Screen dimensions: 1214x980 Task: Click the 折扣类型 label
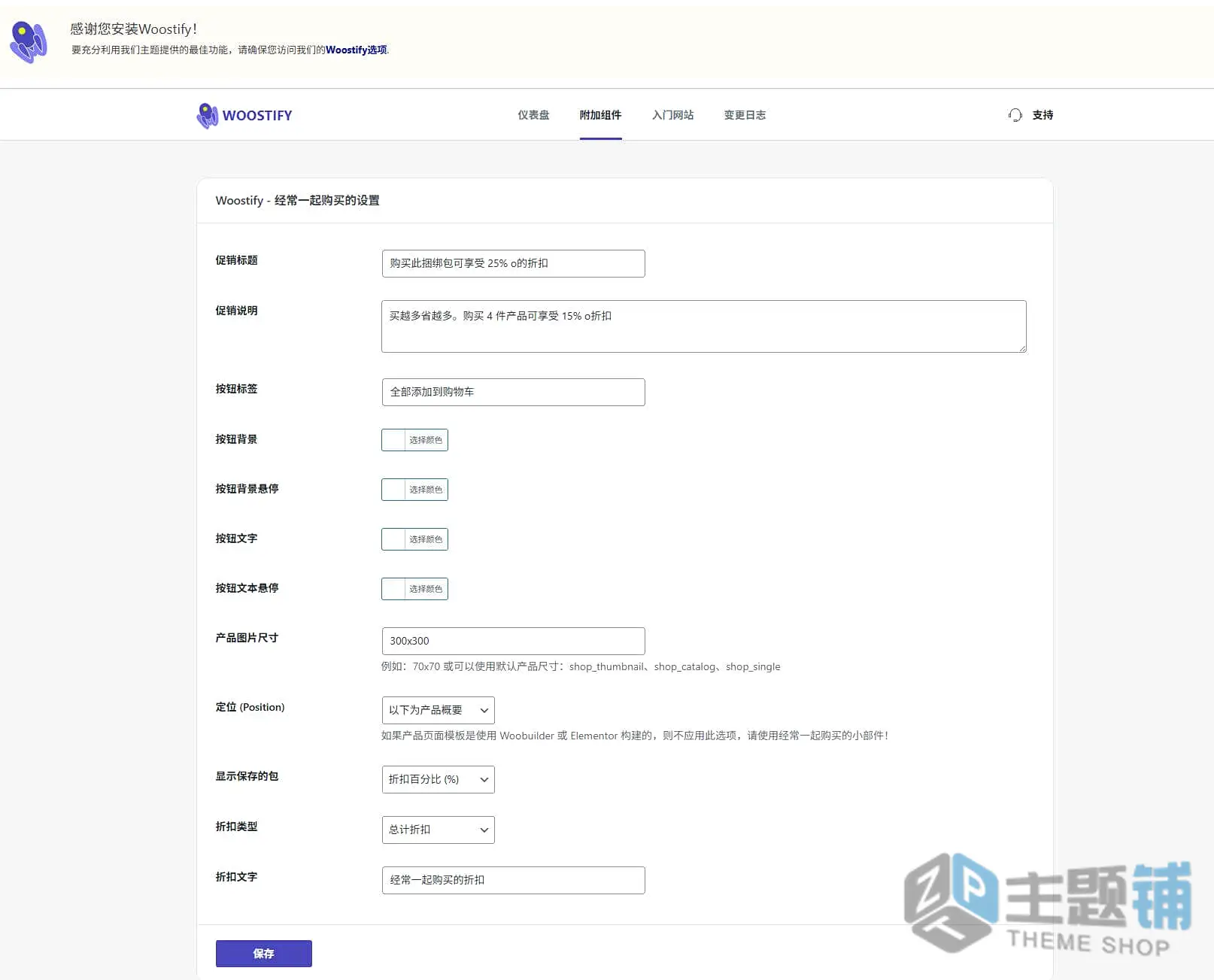click(x=236, y=827)
